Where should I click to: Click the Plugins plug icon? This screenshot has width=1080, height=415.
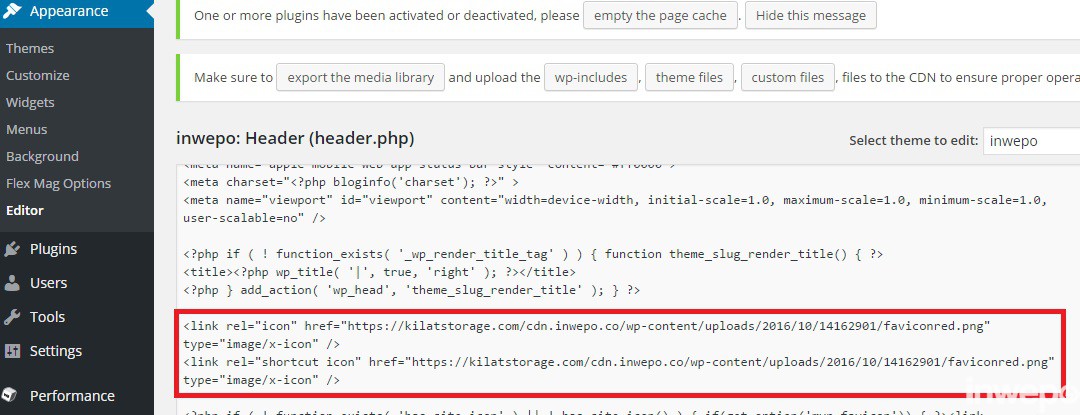12,249
